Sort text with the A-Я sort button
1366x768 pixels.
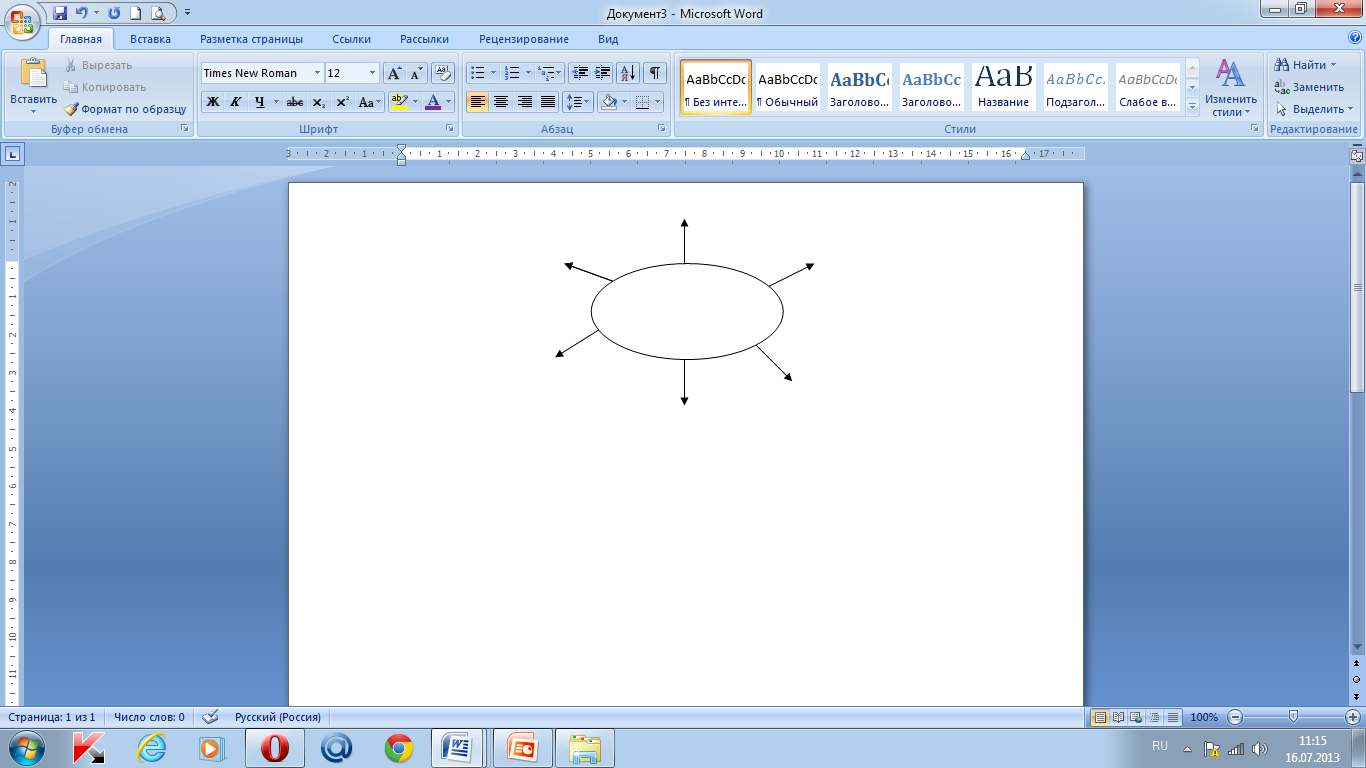pyautogui.click(x=628, y=73)
